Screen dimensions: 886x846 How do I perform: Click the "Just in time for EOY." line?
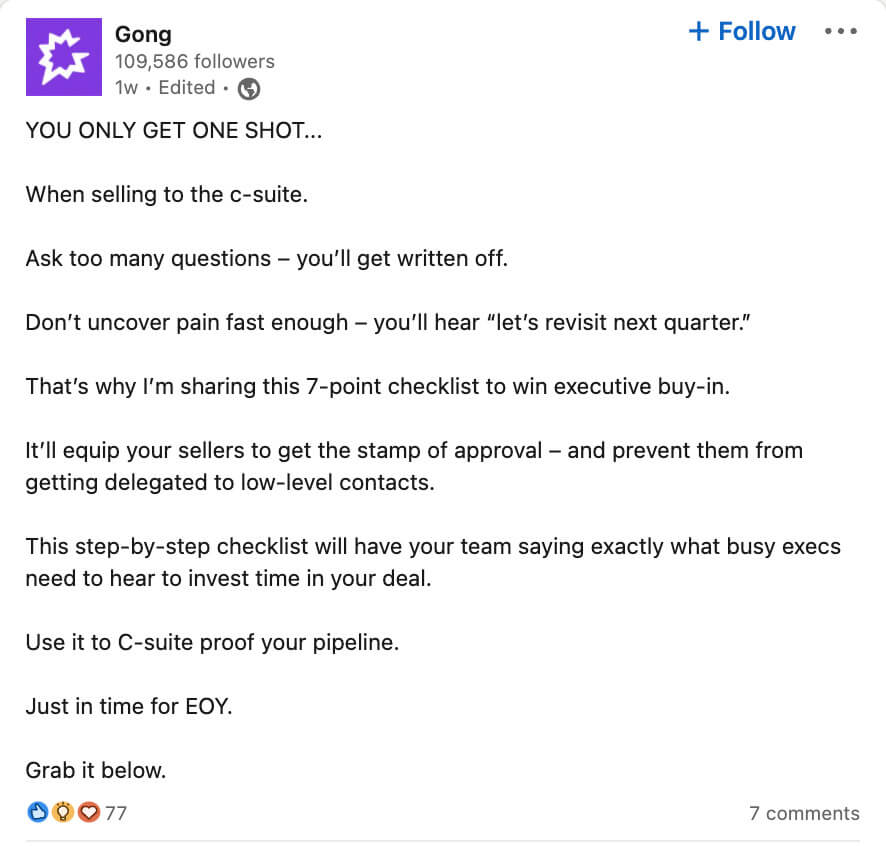click(129, 706)
